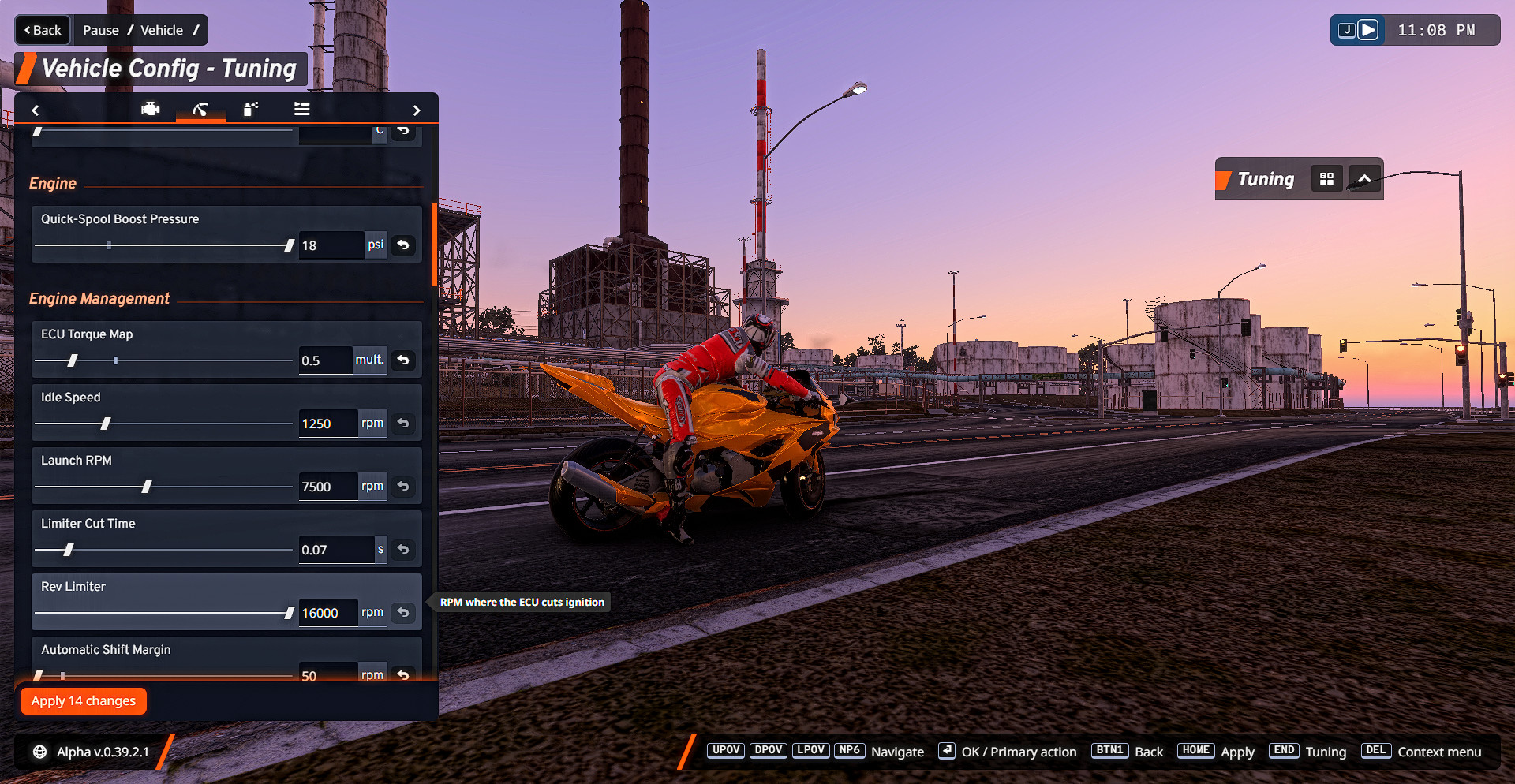Image resolution: width=1515 pixels, height=784 pixels.
Task: Reset ECU Torque Map value
Action: (x=403, y=360)
